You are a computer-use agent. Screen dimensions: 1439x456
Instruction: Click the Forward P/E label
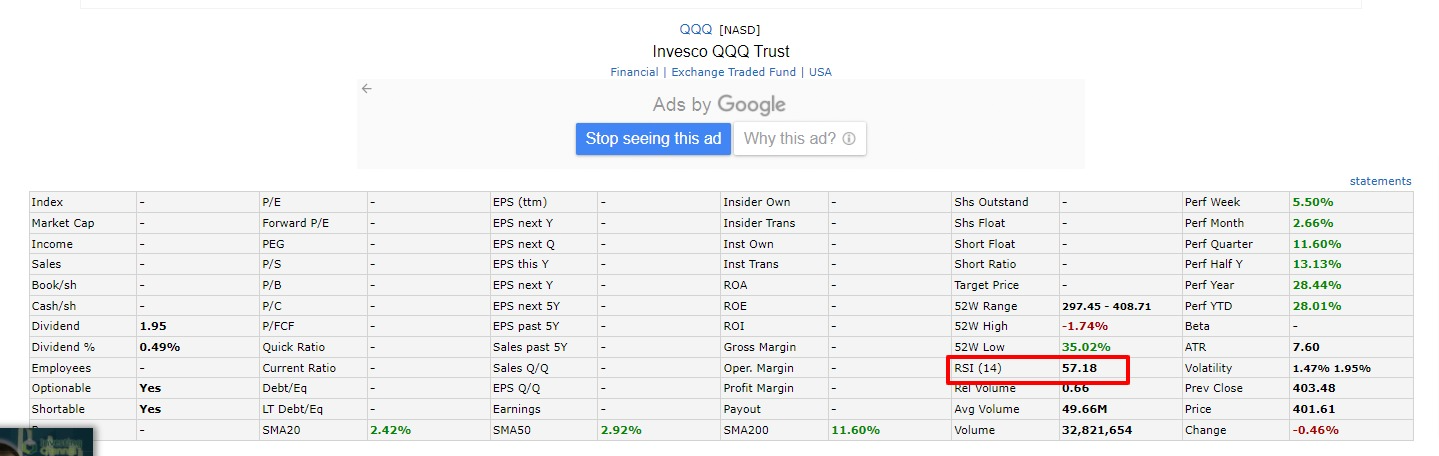click(298, 223)
